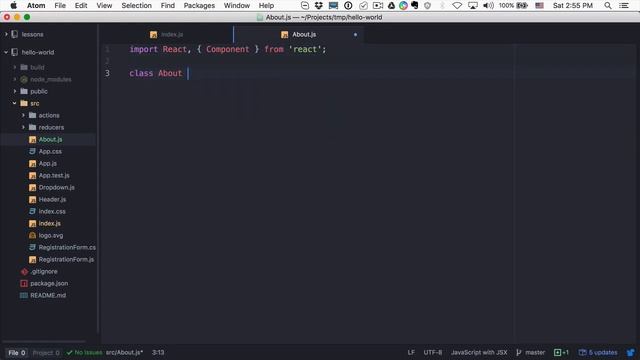Open the 5 updates package notice
The height and width of the screenshot is (360, 640).
pyautogui.click(x=598, y=353)
